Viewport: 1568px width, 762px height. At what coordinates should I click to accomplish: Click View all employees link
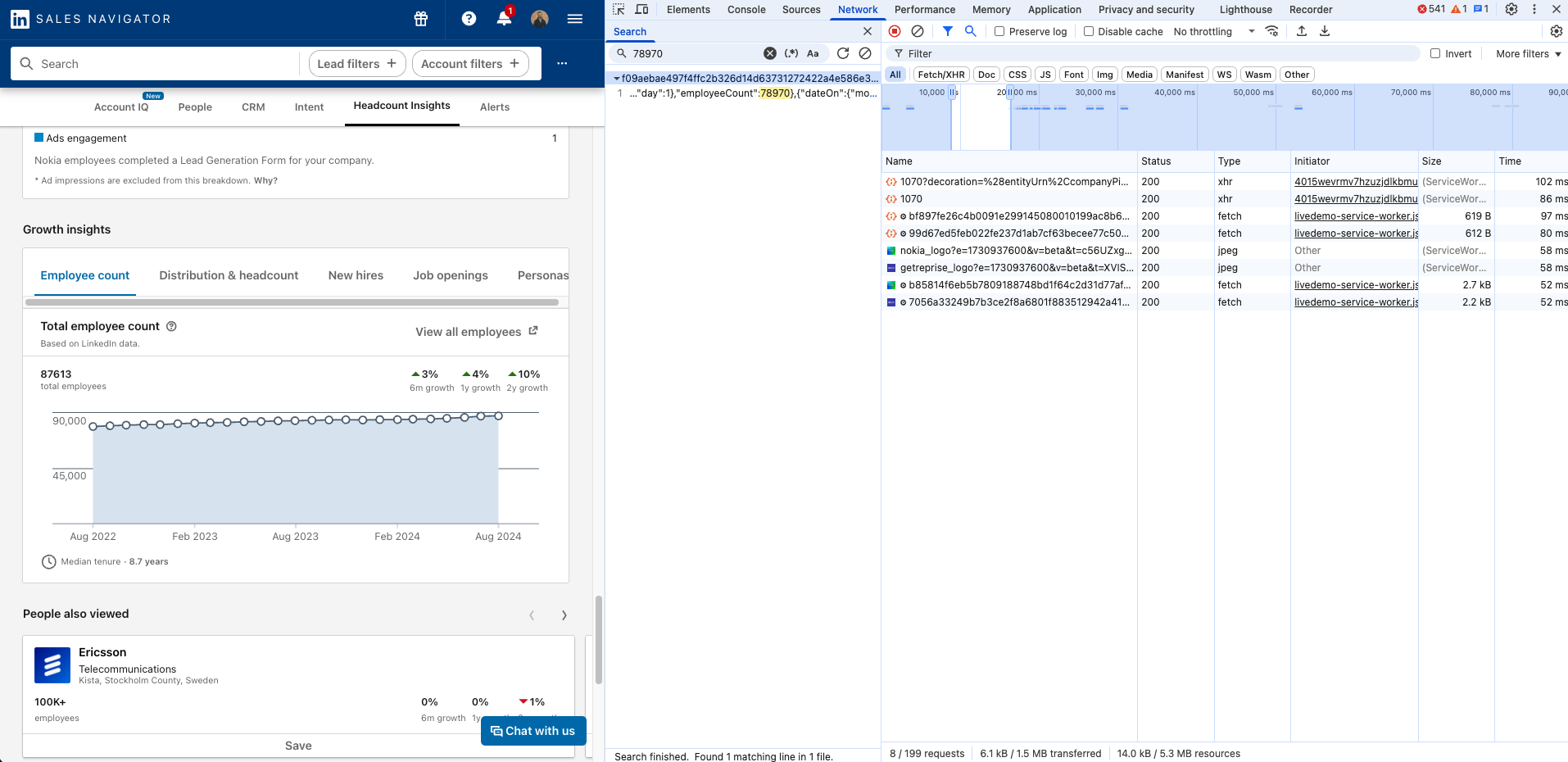coord(477,331)
